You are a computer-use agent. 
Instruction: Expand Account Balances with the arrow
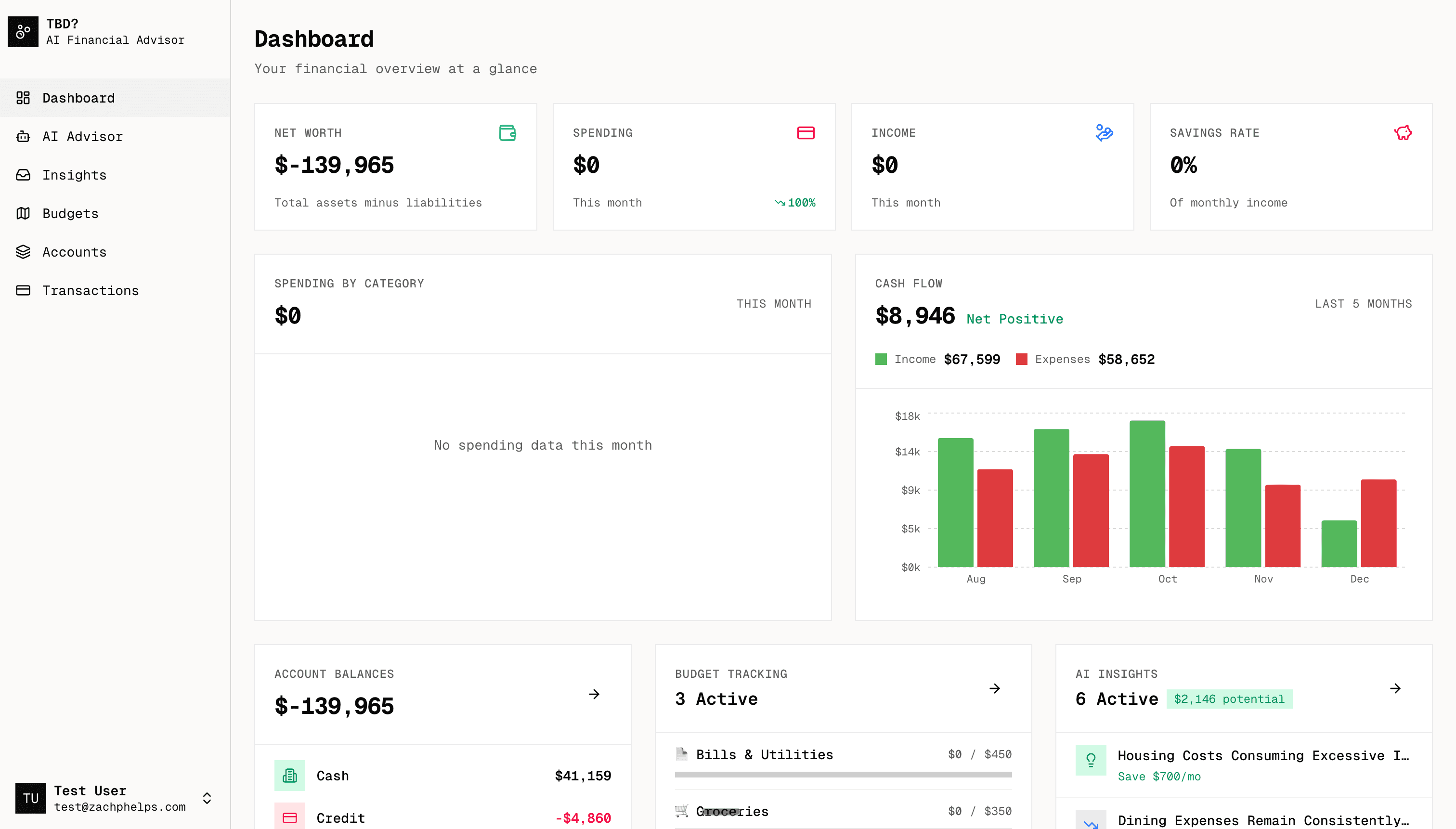pos(594,694)
